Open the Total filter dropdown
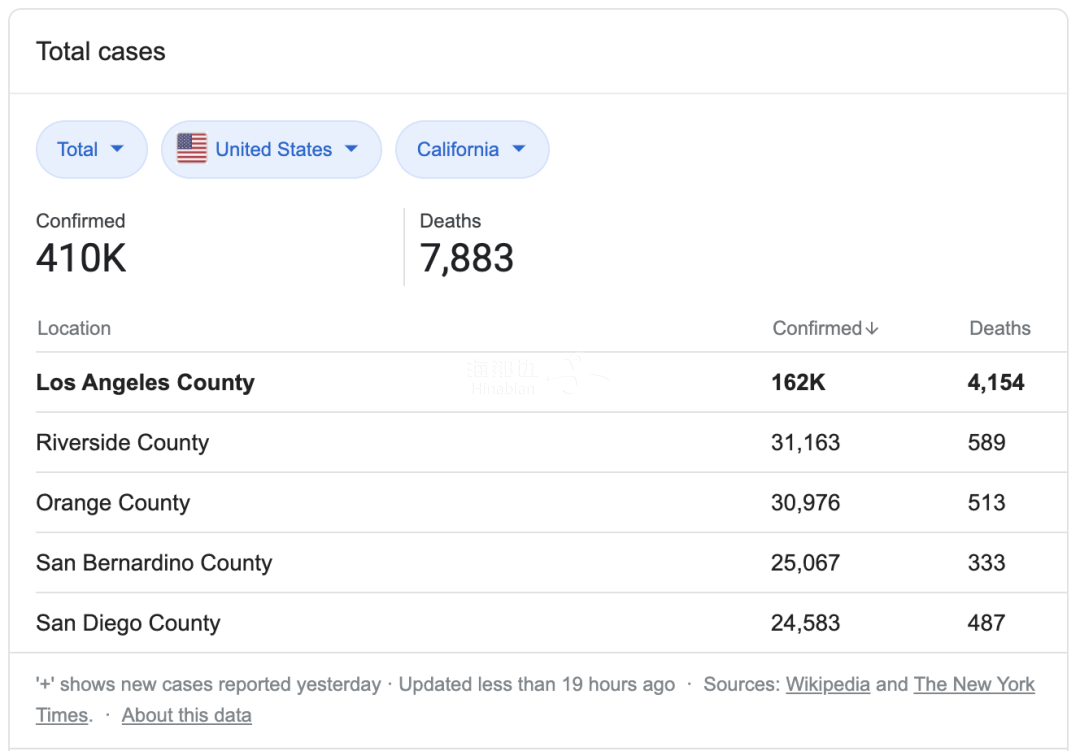Viewport: 1080px width, 751px height. [x=92, y=150]
